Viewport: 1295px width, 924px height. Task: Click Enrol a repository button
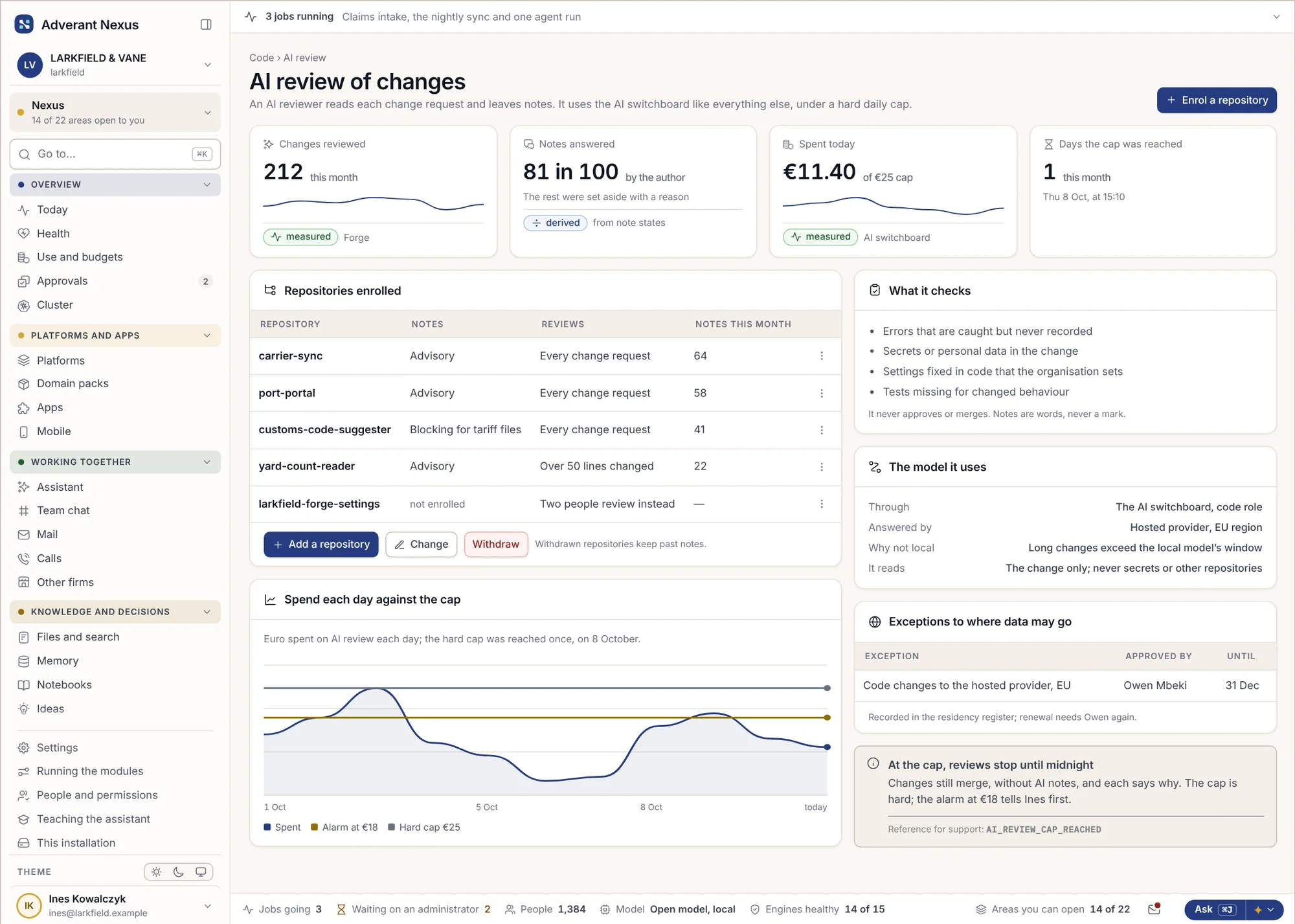tap(1217, 100)
